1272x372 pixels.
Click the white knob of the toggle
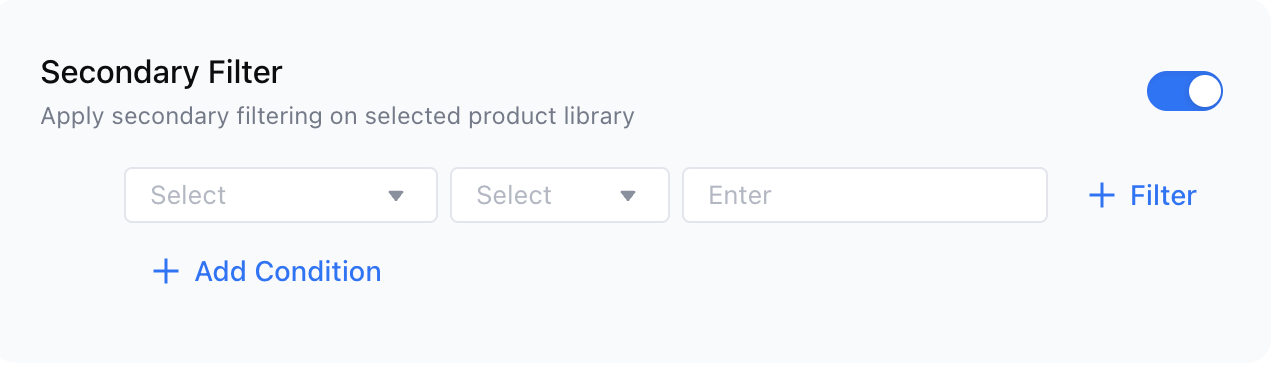click(x=1204, y=91)
